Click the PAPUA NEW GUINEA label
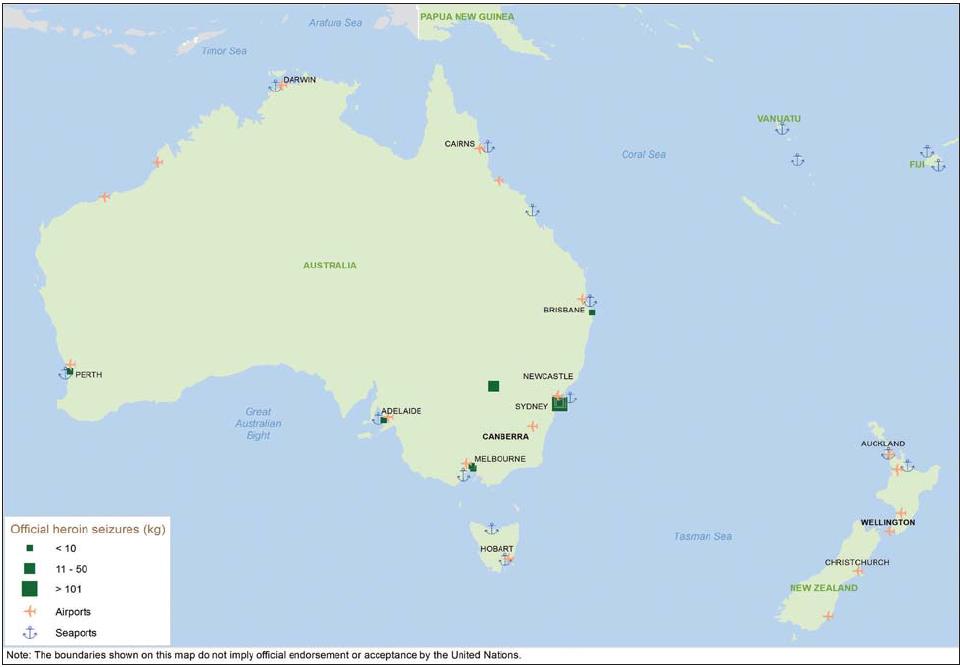The image size is (960, 667). (x=467, y=17)
